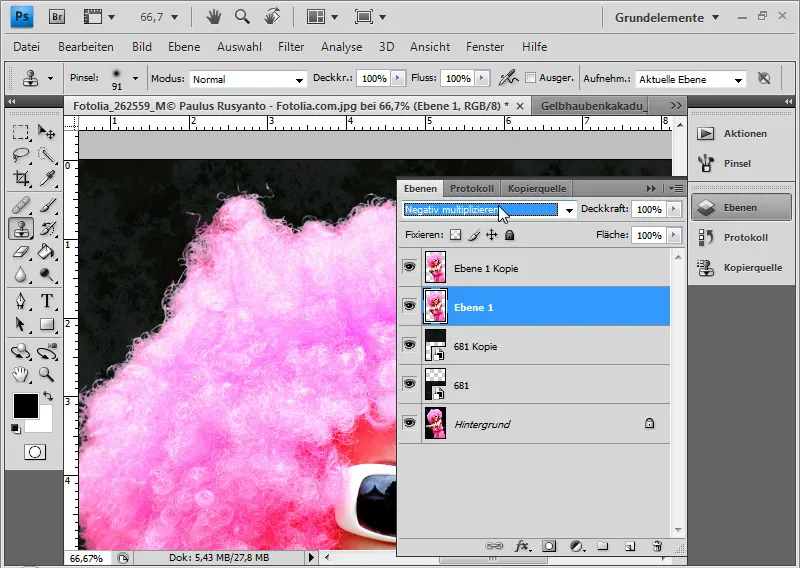This screenshot has height=568, width=800.
Task: Hide the 681 Kopie layer
Action: [x=410, y=344]
